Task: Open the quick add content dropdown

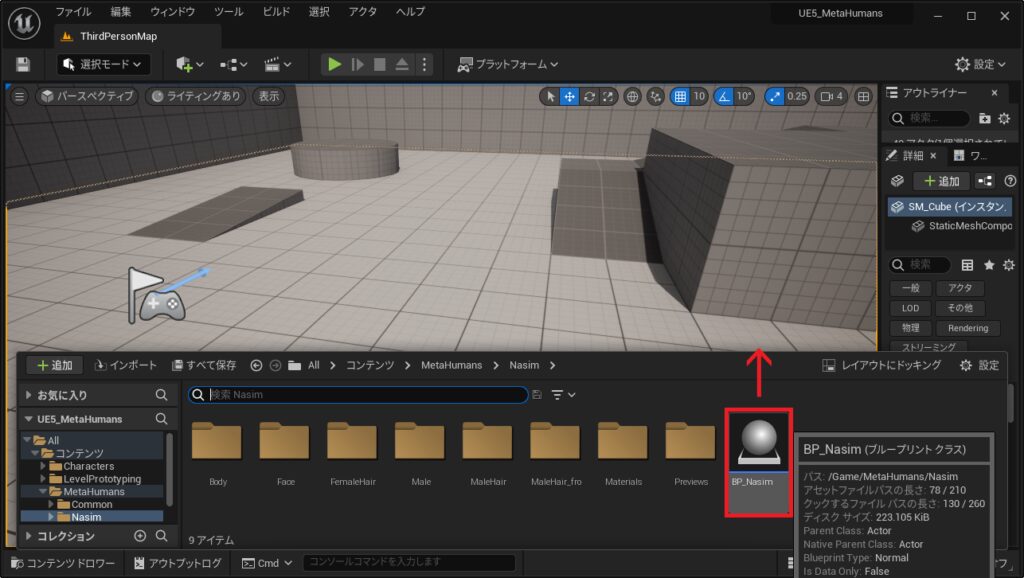Action: pos(189,64)
